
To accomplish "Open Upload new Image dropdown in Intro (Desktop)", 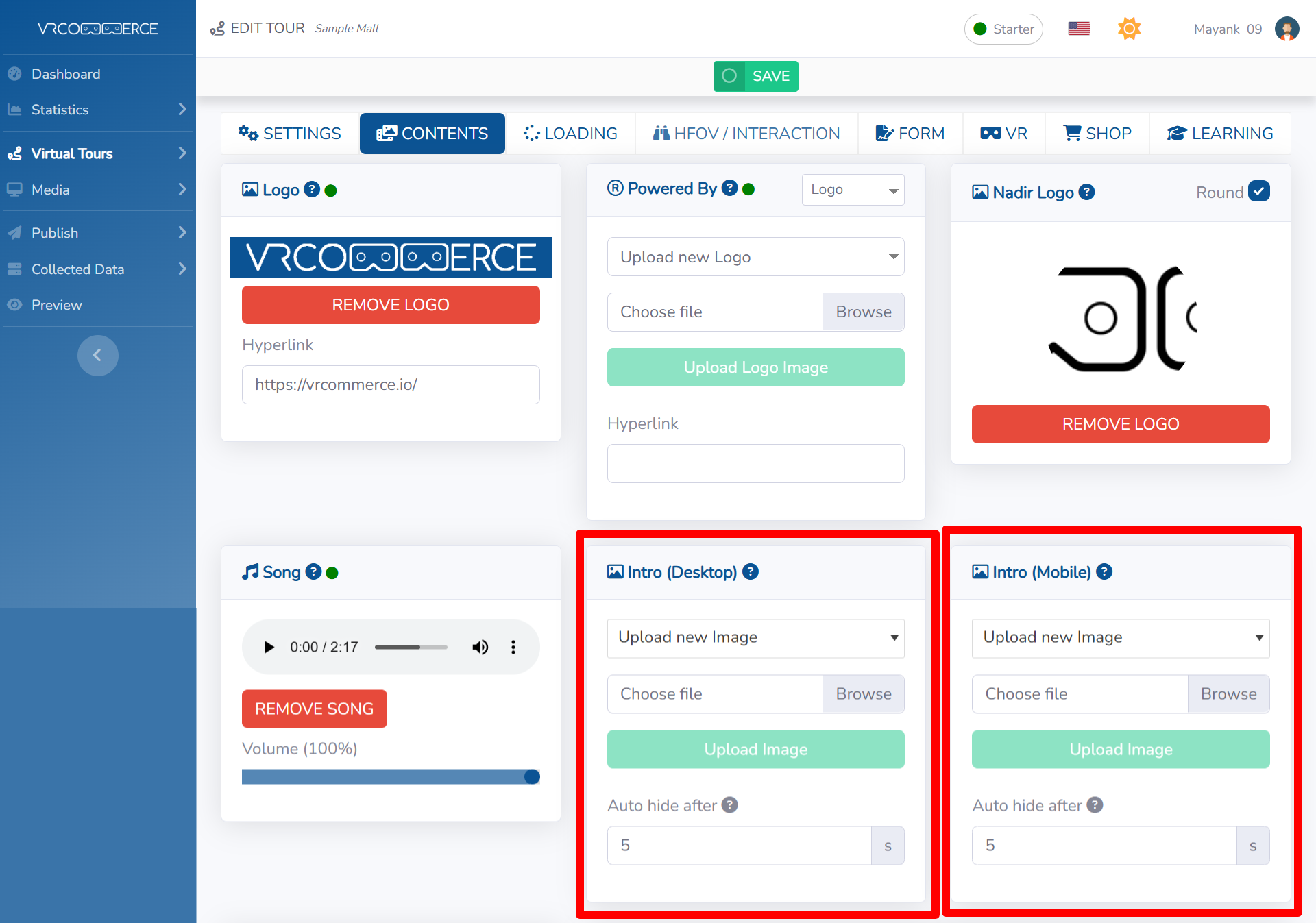I will click(x=755, y=638).
